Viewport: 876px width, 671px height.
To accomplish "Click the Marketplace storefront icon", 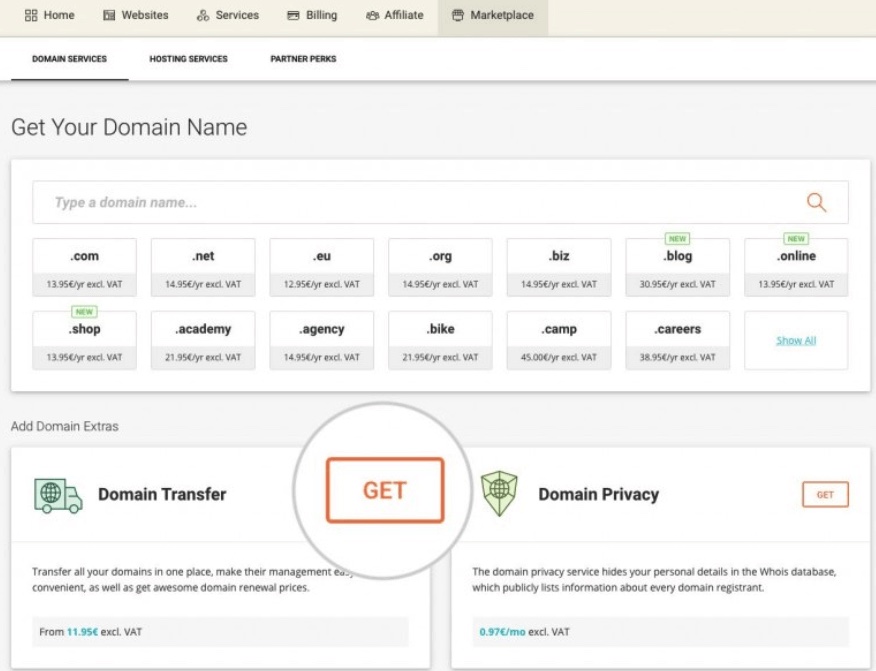I will click(x=459, y=15).
